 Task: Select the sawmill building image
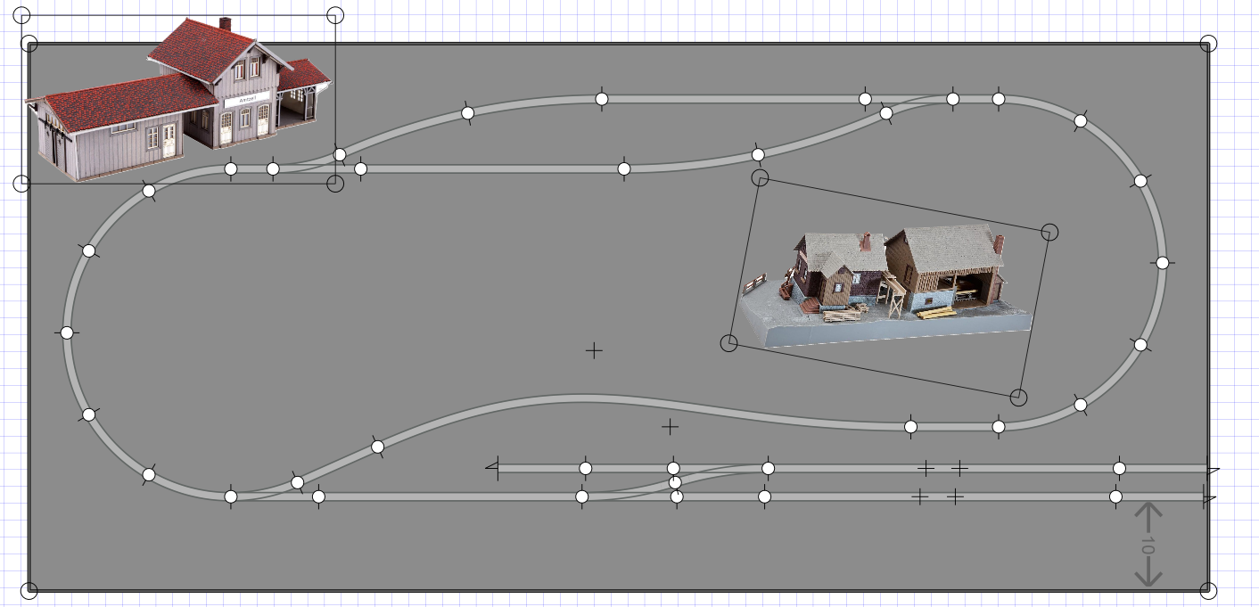[890, 280]
